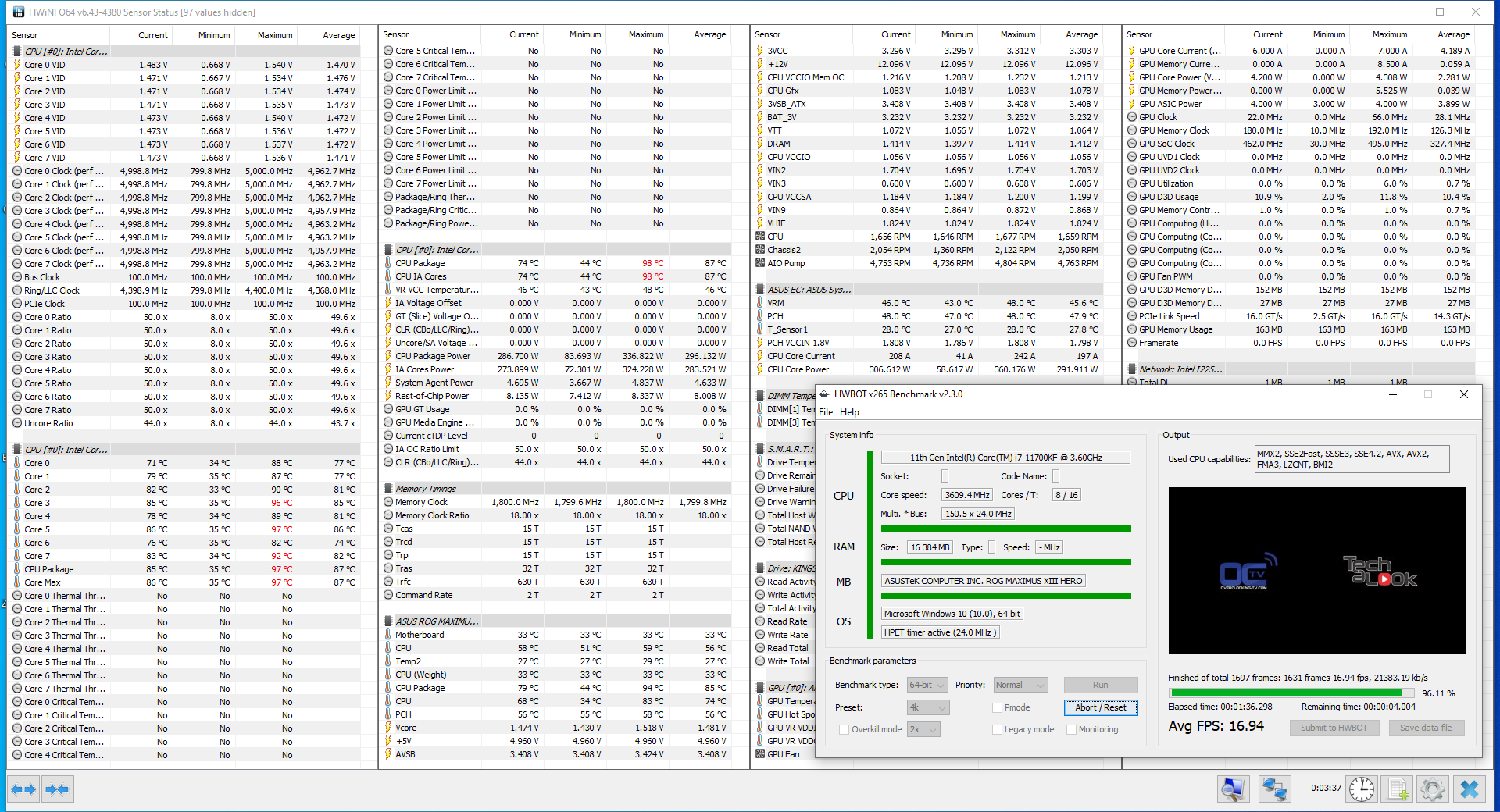
Task: Click the lightning icon beside CPU Package Power
Action: 388,356
